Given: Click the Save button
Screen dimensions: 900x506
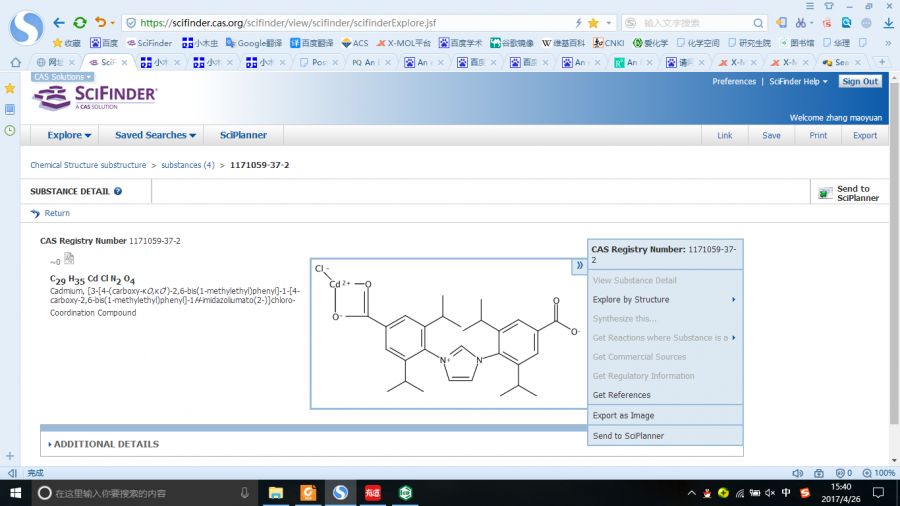Looking at the screenshot, I should point(771,135).
